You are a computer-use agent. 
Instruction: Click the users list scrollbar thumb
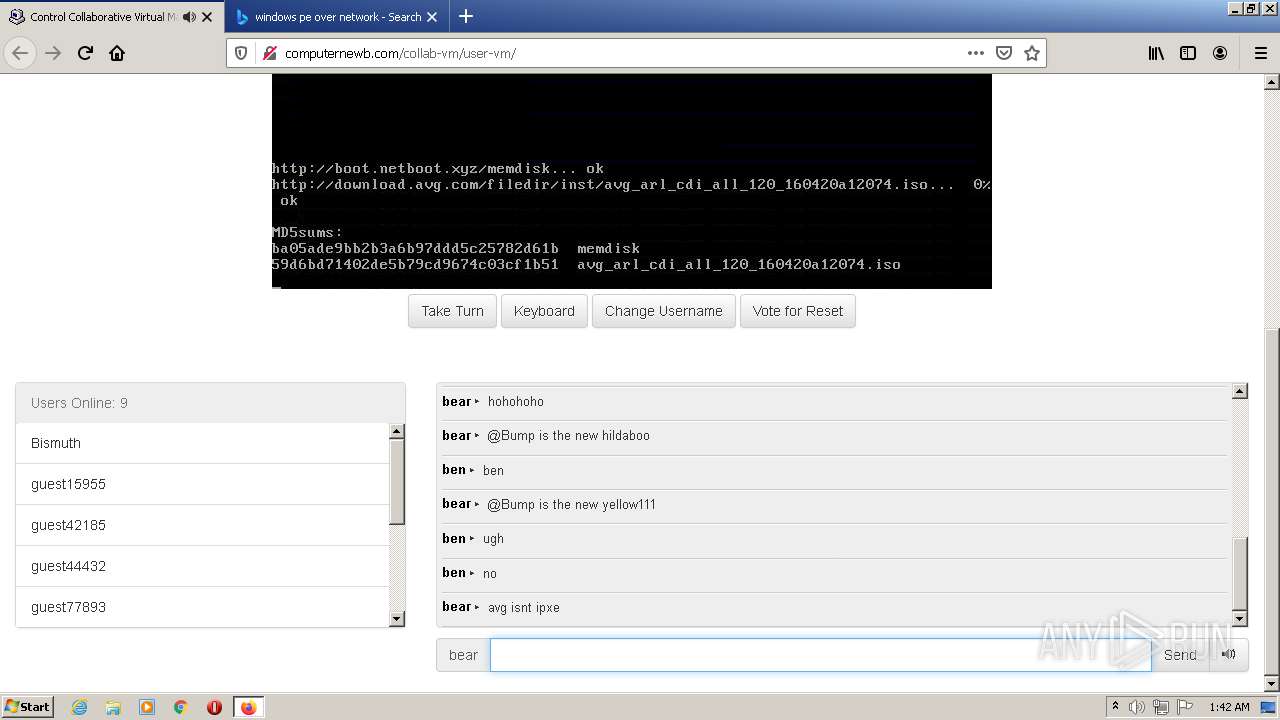pos(396,481)
